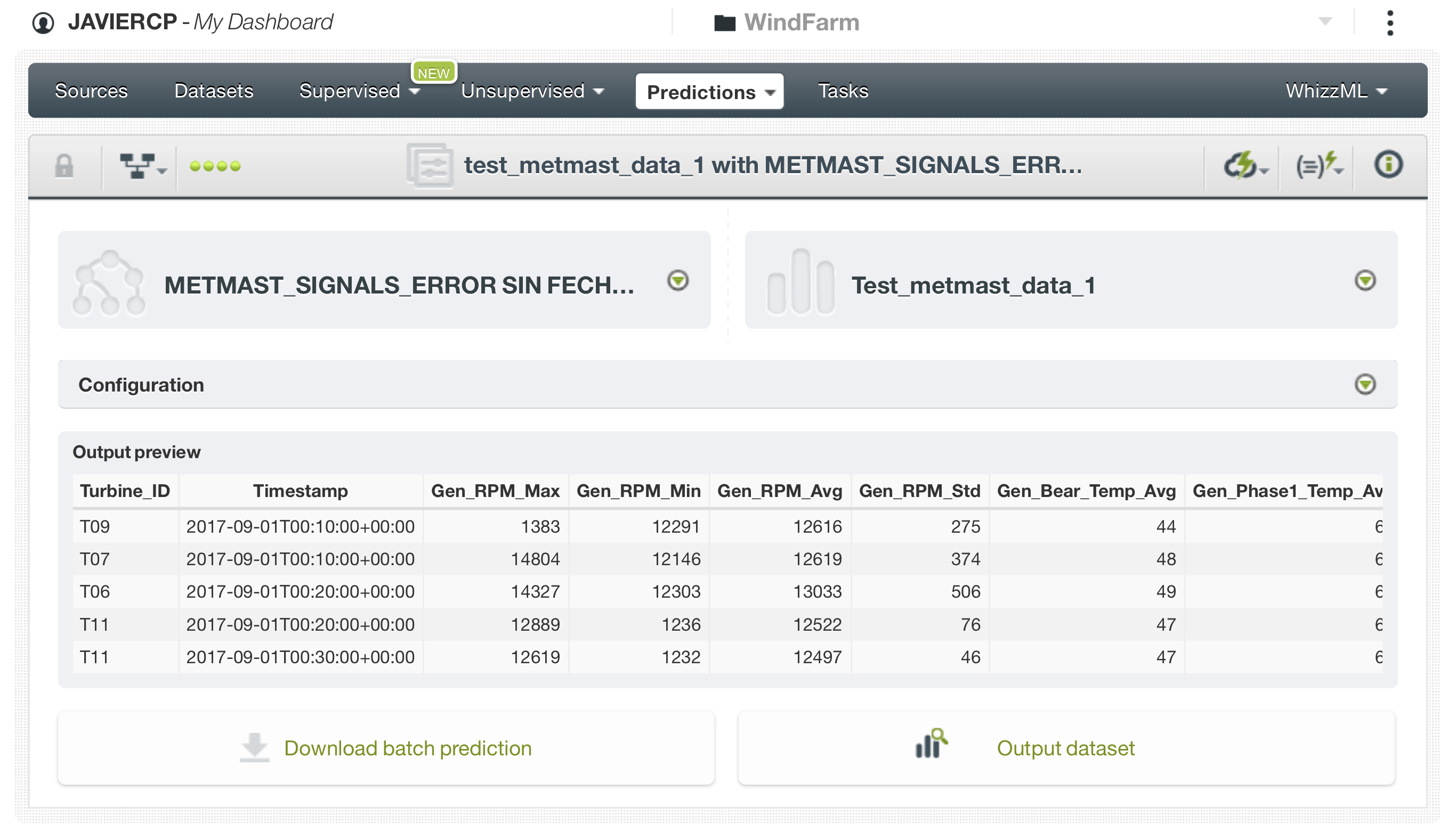This screenshot has width=1456, height=831.
Task: Open the WhizzML script actions icon
Action: coord(1318,166)
